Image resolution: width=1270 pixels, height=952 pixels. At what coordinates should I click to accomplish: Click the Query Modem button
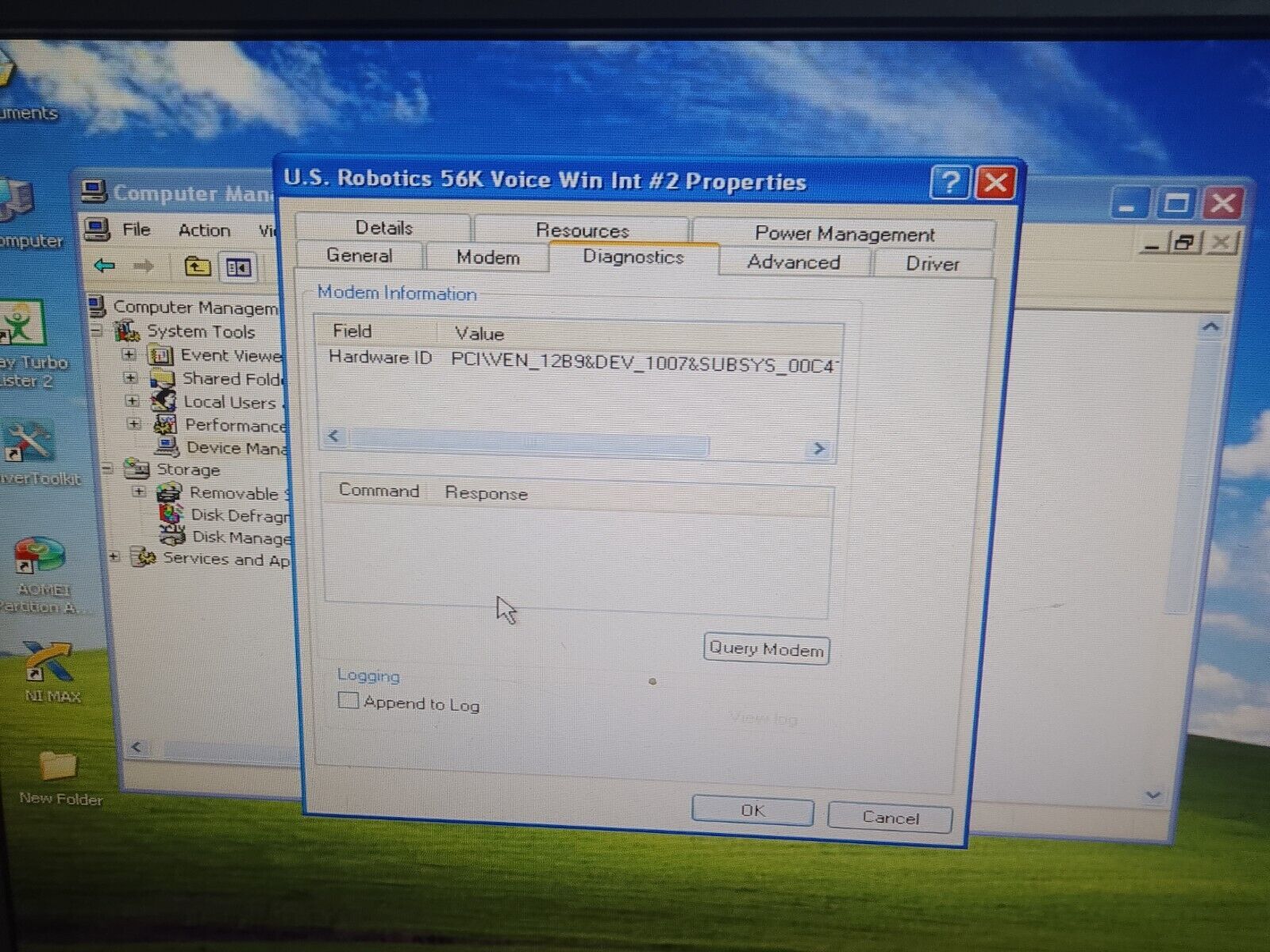(x=766, y=649)
